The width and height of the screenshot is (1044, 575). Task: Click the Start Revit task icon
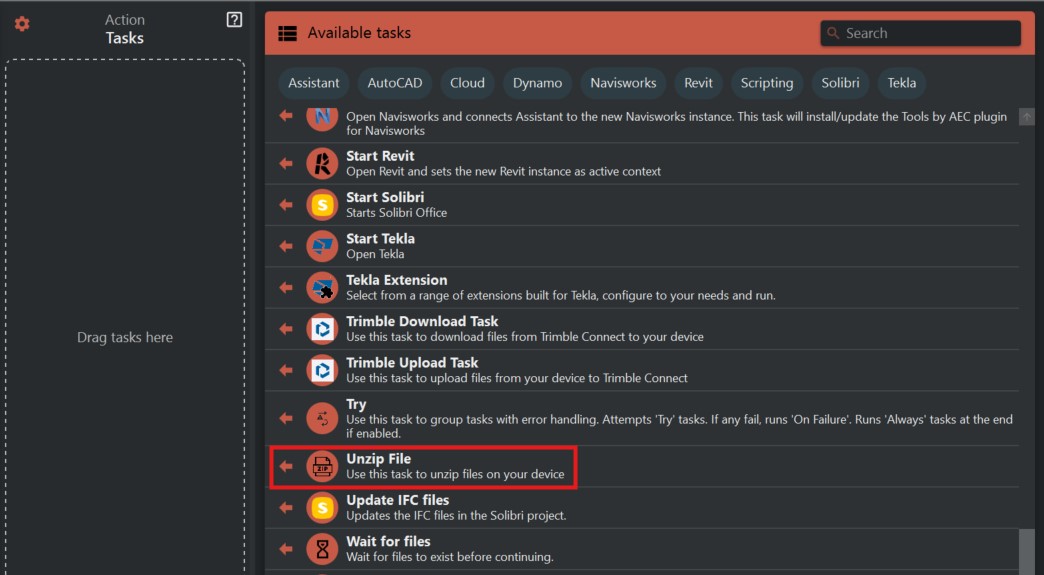tap(322, 163)
